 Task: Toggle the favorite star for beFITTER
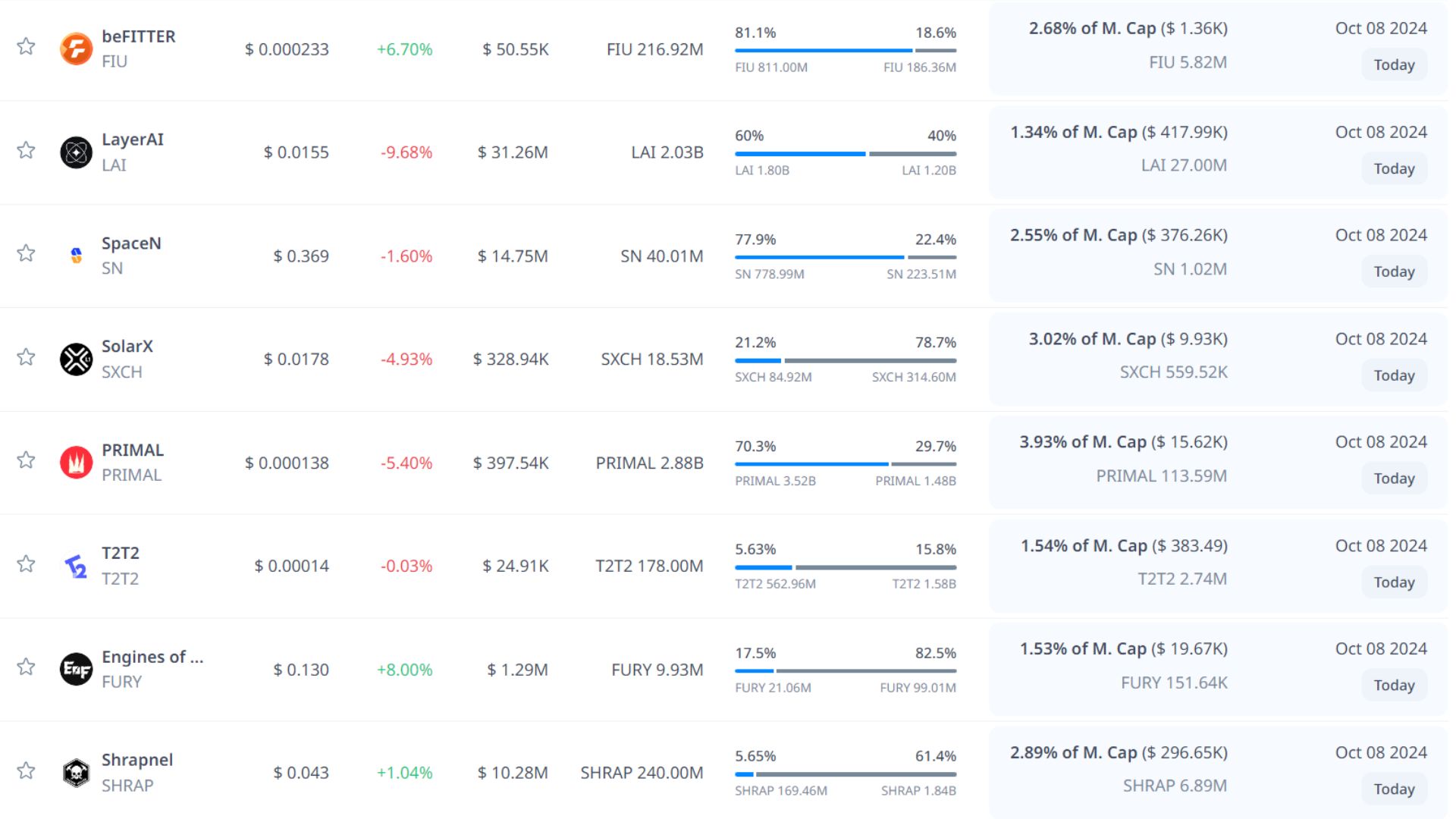[x=26, y=46]
